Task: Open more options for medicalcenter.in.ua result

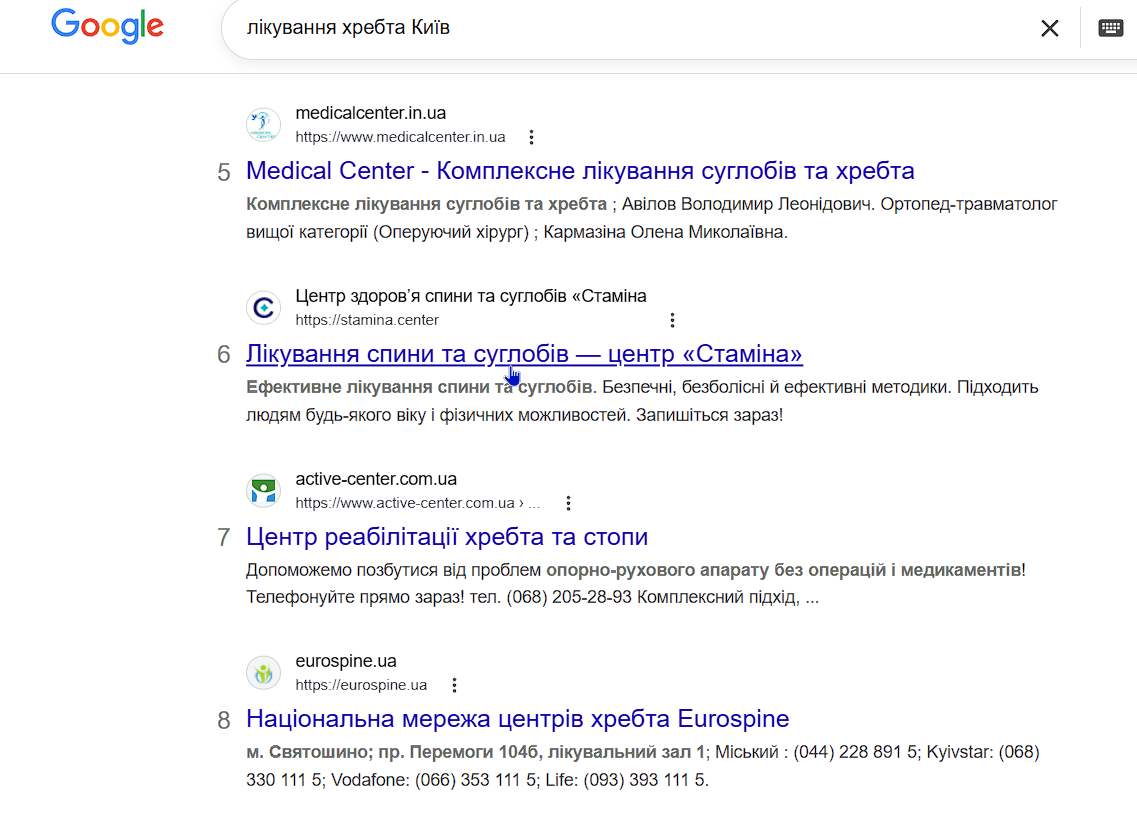Action: click(532, 137)
